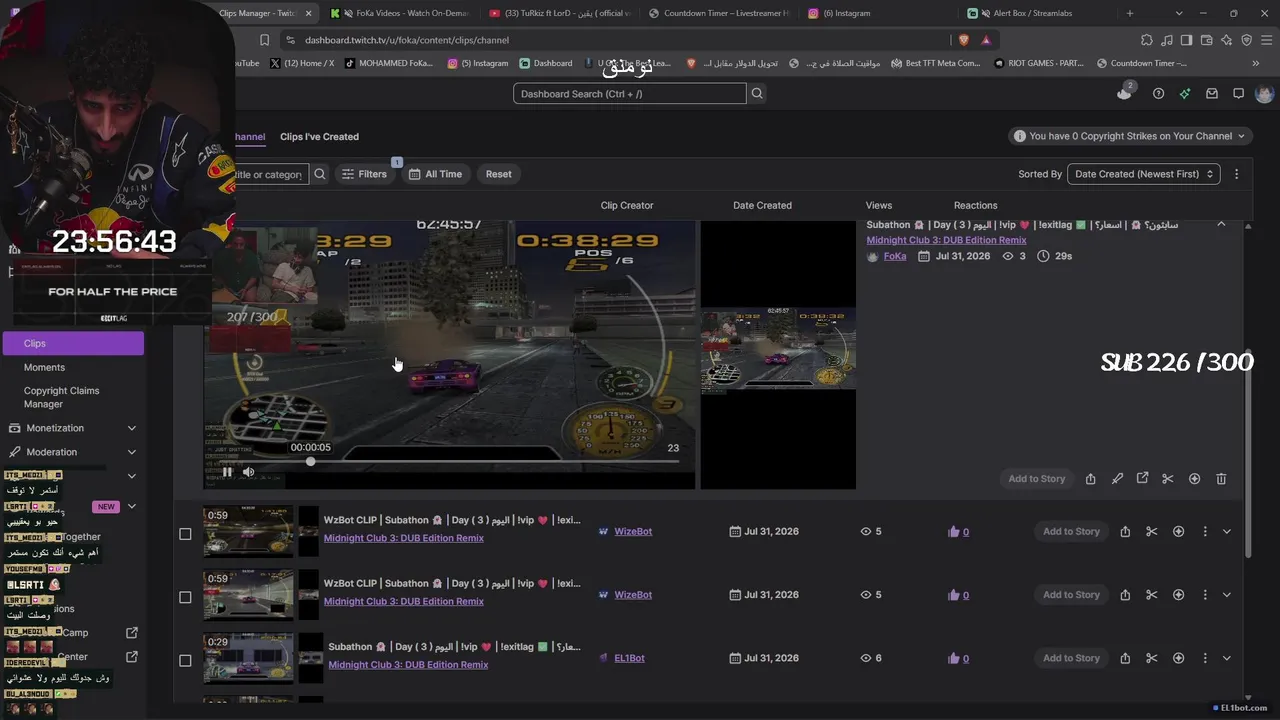The height and width of the screenshot is (720, 1280).
Task: Switch to the Countdown Timer browser tab
Action: [x=719, y=13]
